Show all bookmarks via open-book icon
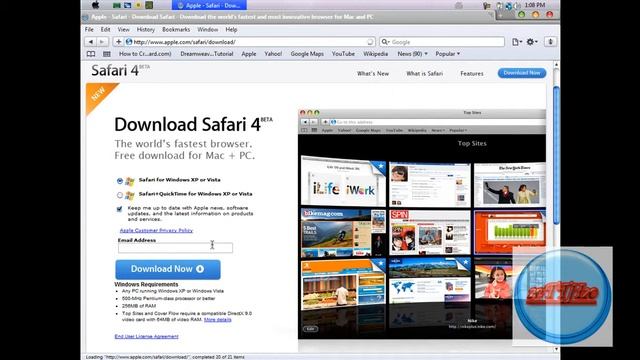The height and width of the screenshot is (360, 640). coord(91,54)
